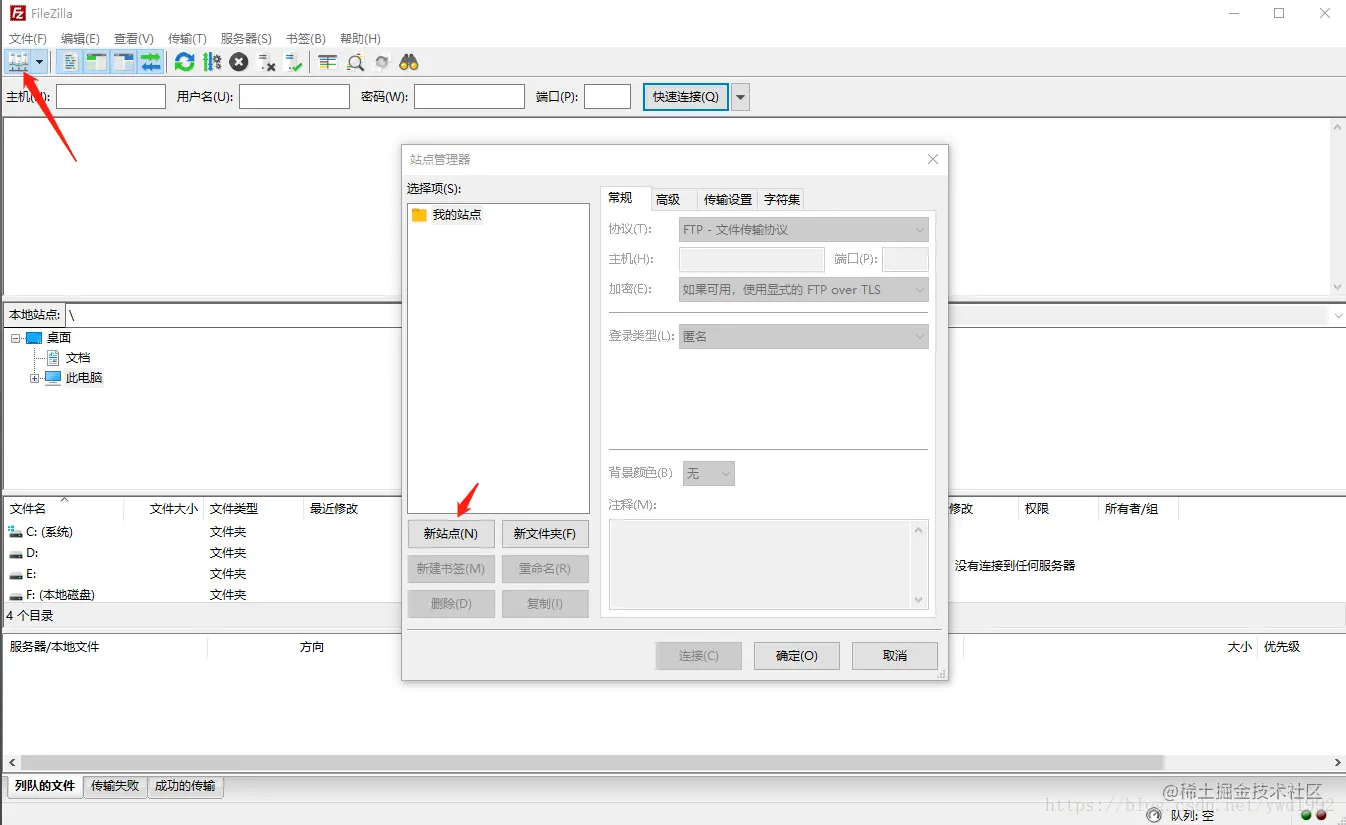Click the 新文件夹(F) button
Image resolution: width=1346 pixels, height=825 pixels.
click(545, 534)
